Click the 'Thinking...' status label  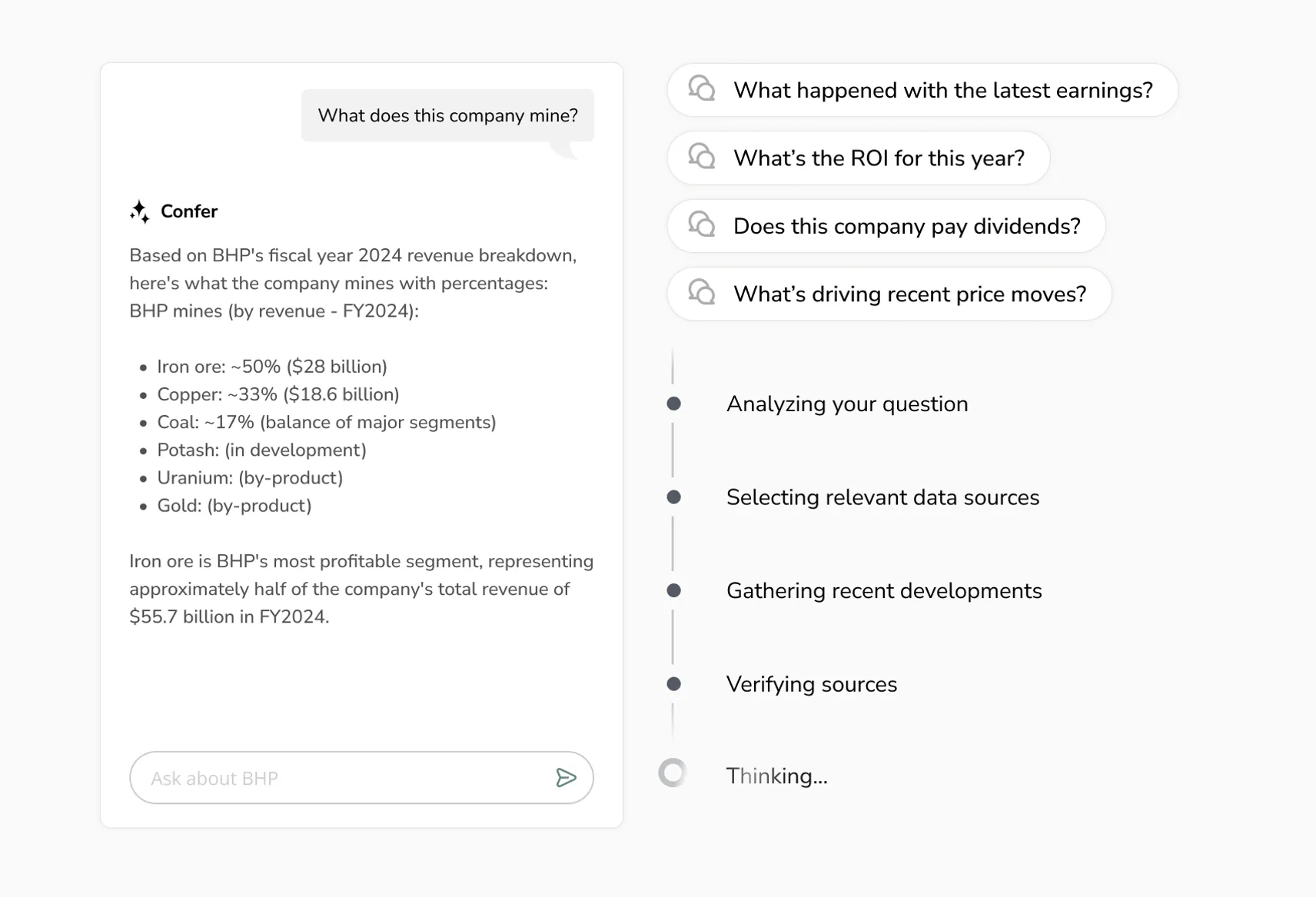[x=777, y=776]
